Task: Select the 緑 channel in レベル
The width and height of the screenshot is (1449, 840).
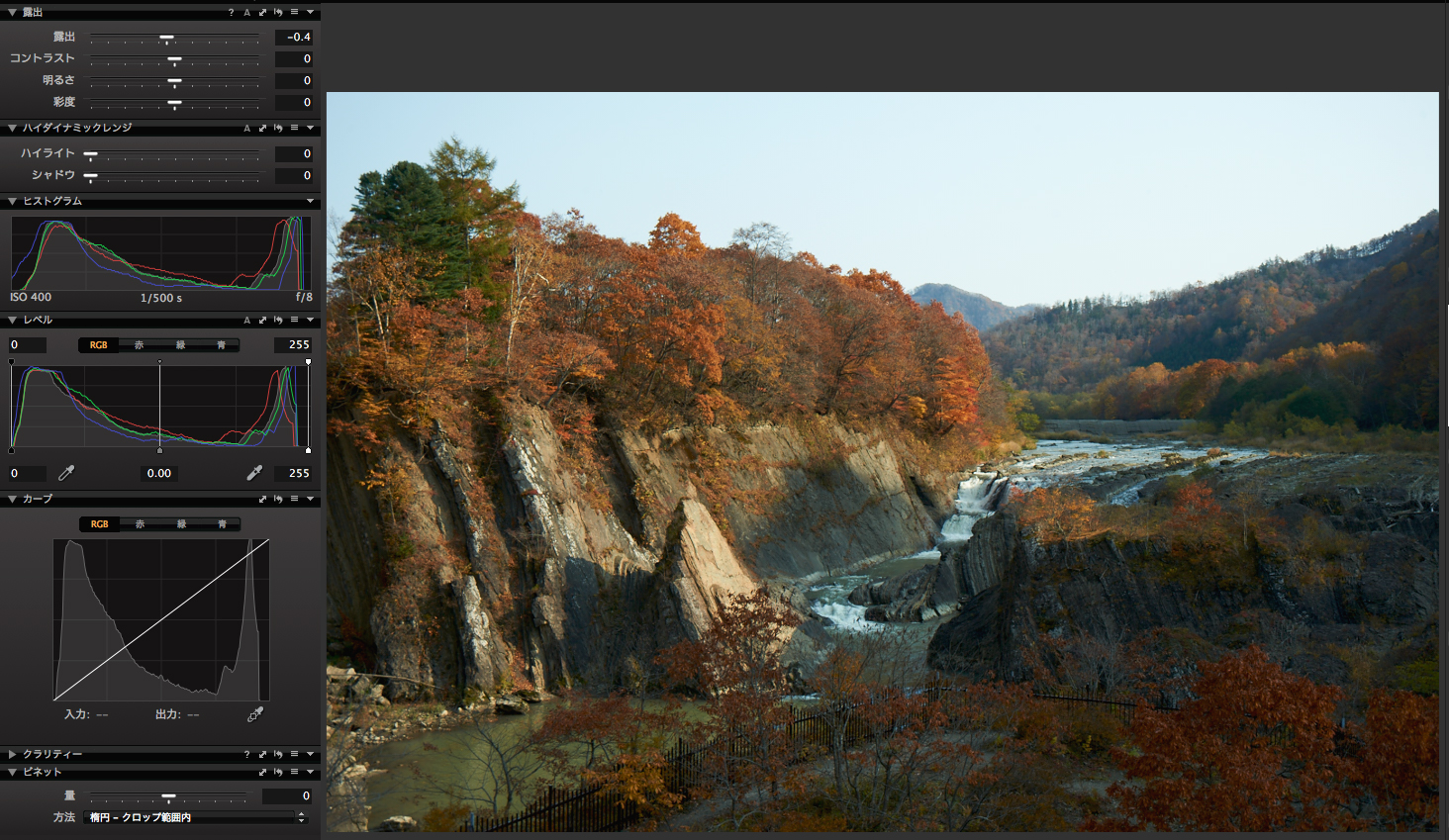Action: (x=180, y=345)
